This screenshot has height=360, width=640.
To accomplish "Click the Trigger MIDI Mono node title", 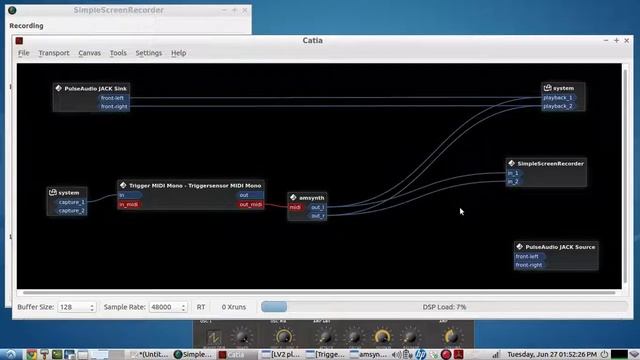I will [x=195, y=186].
